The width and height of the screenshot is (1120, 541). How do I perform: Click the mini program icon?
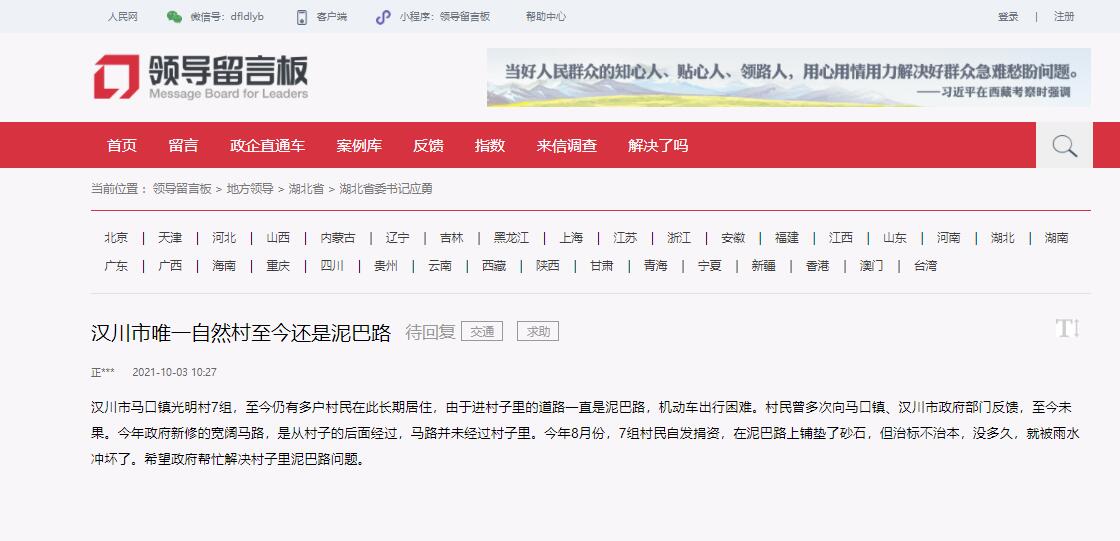pos(383,17)
